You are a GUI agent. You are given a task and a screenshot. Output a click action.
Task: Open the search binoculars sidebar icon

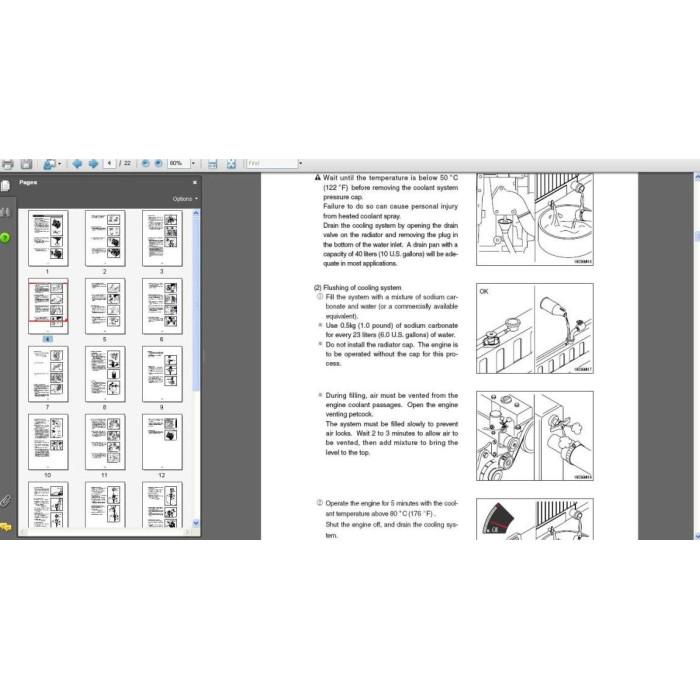tap(5, 212)
